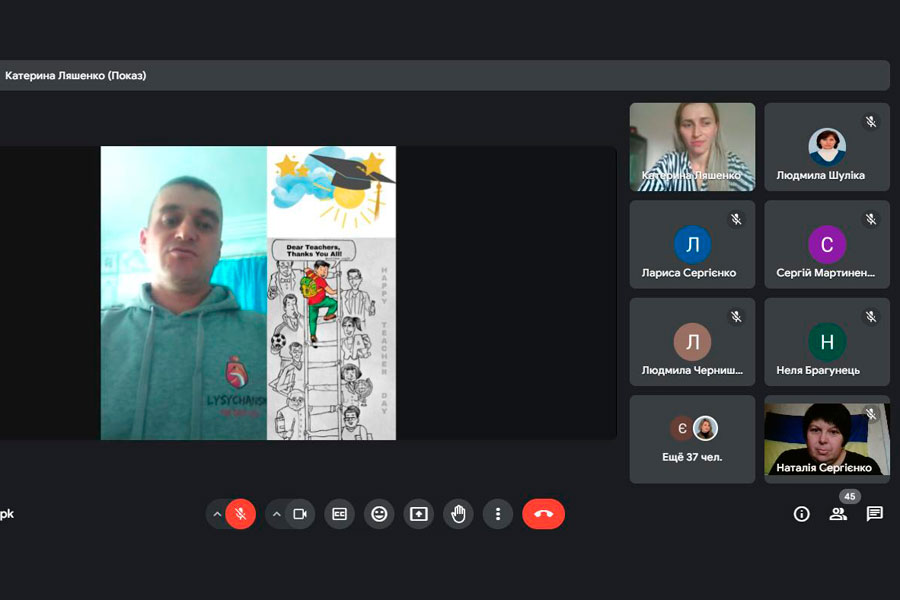
Task: Click muted mic icon on Сергій Мартинен... tile
Action: (871, 219)
